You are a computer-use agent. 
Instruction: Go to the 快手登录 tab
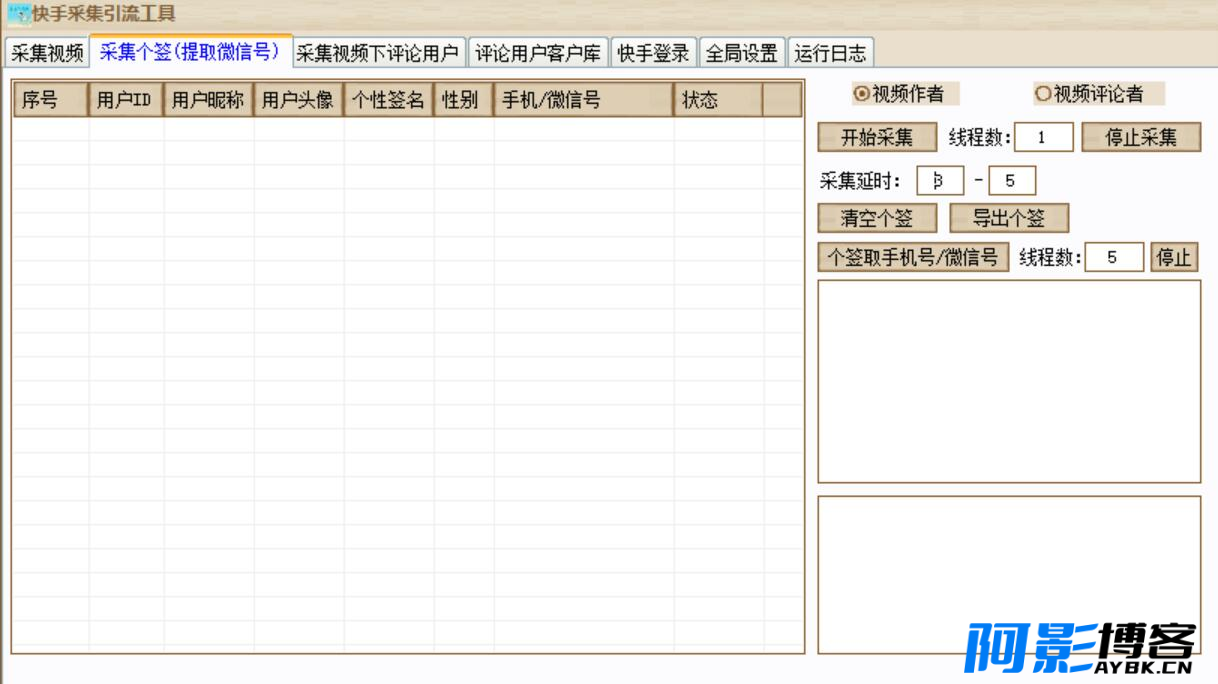[654, 53]
